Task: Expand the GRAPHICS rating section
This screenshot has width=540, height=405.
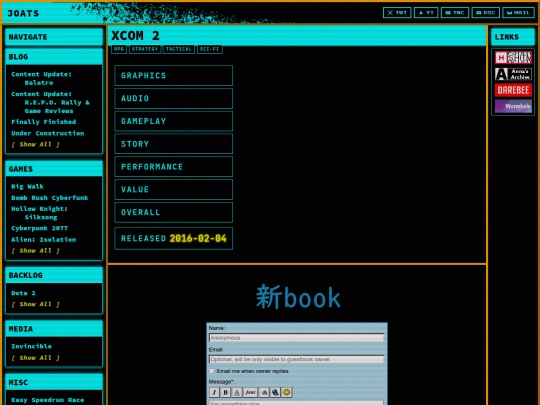Action: [174, 75]
